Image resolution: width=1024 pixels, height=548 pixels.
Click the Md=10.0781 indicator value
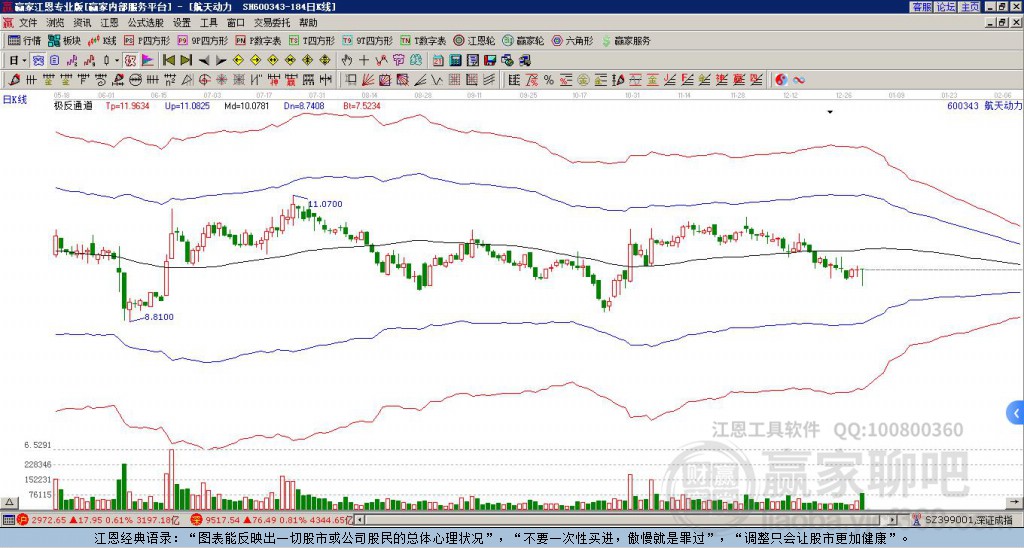click(247, 106)
